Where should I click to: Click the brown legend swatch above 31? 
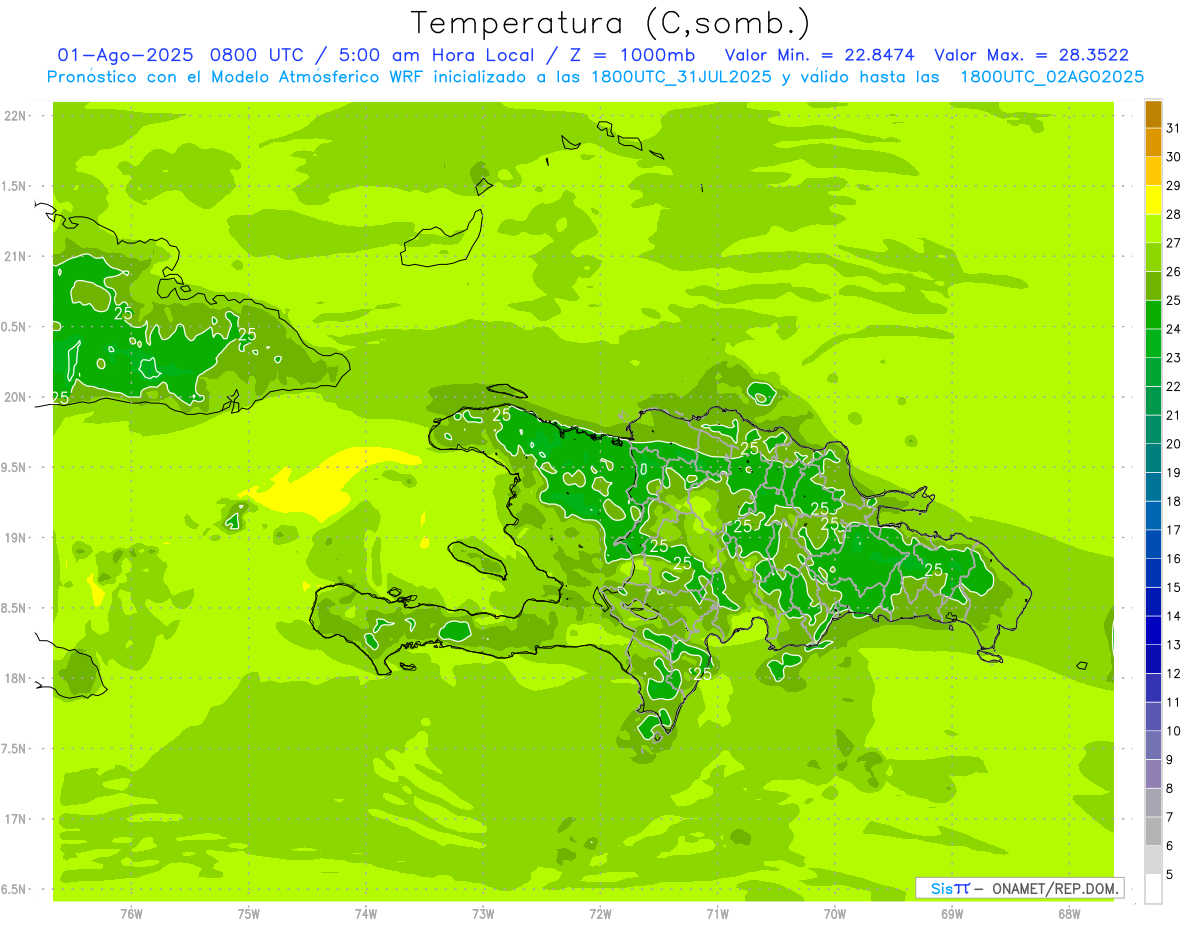[1153, 114]
